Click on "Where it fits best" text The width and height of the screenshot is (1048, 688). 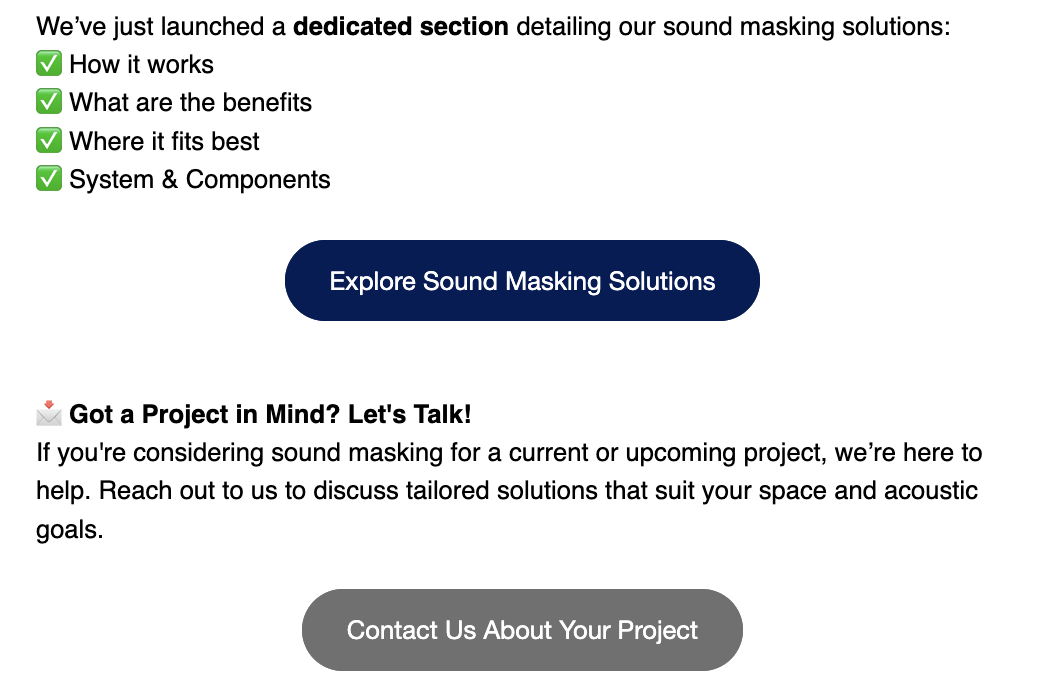coord(164,141)
